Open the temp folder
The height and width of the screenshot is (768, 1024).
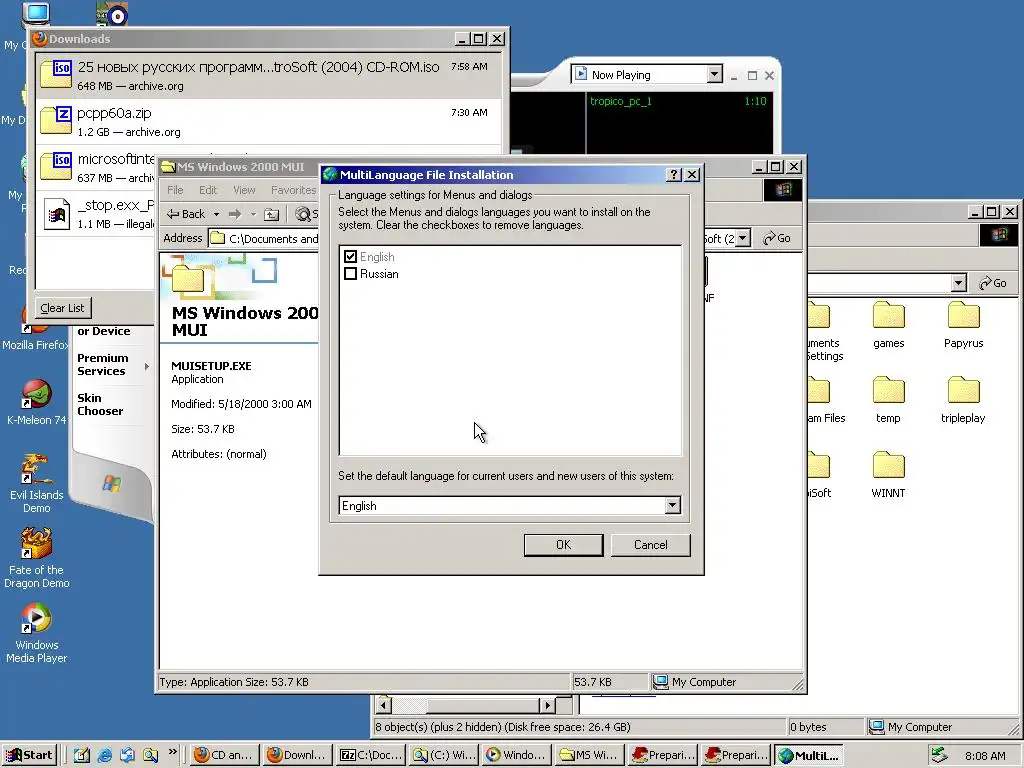click(888, 400)
